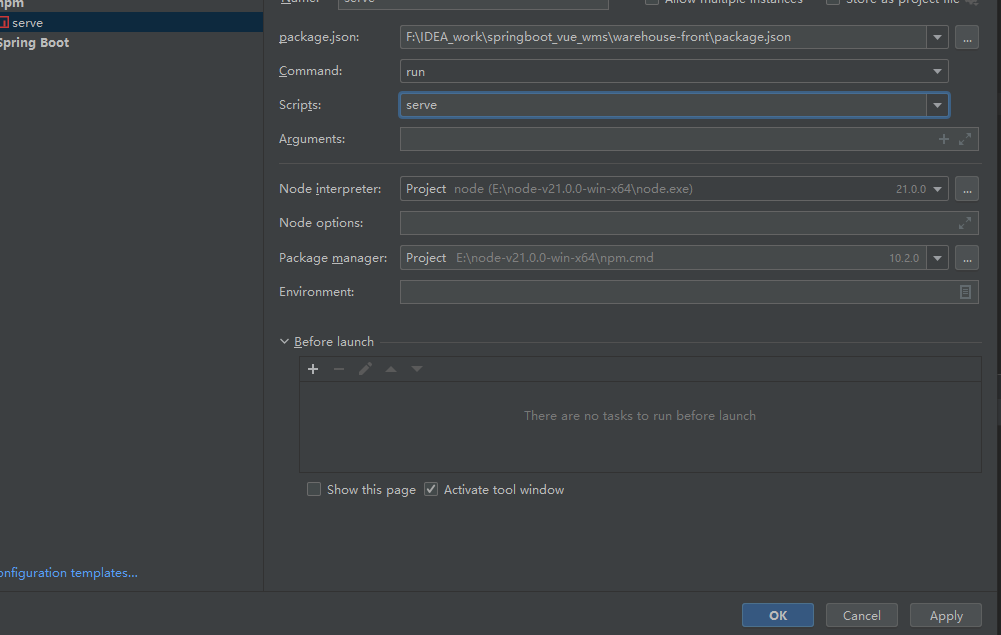Screen dimensions: 1001x635
Task: Browse for Node interpreter with ellipsis button
Action: pos(967,189)
